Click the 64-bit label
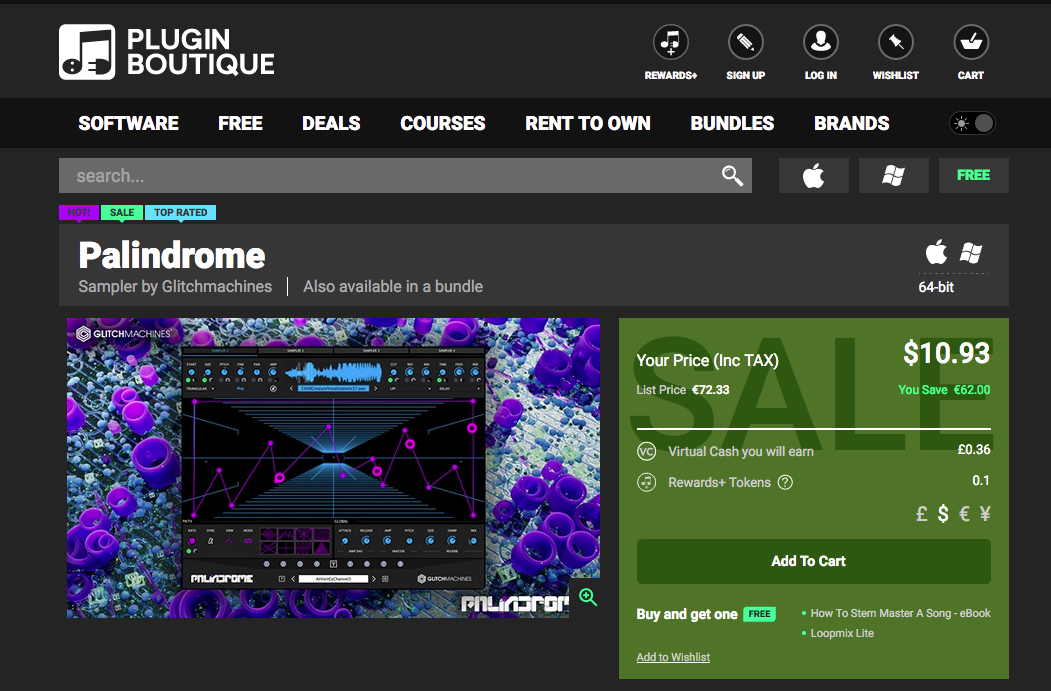This screenshot has height=691, width=1051. click(936, 287)
